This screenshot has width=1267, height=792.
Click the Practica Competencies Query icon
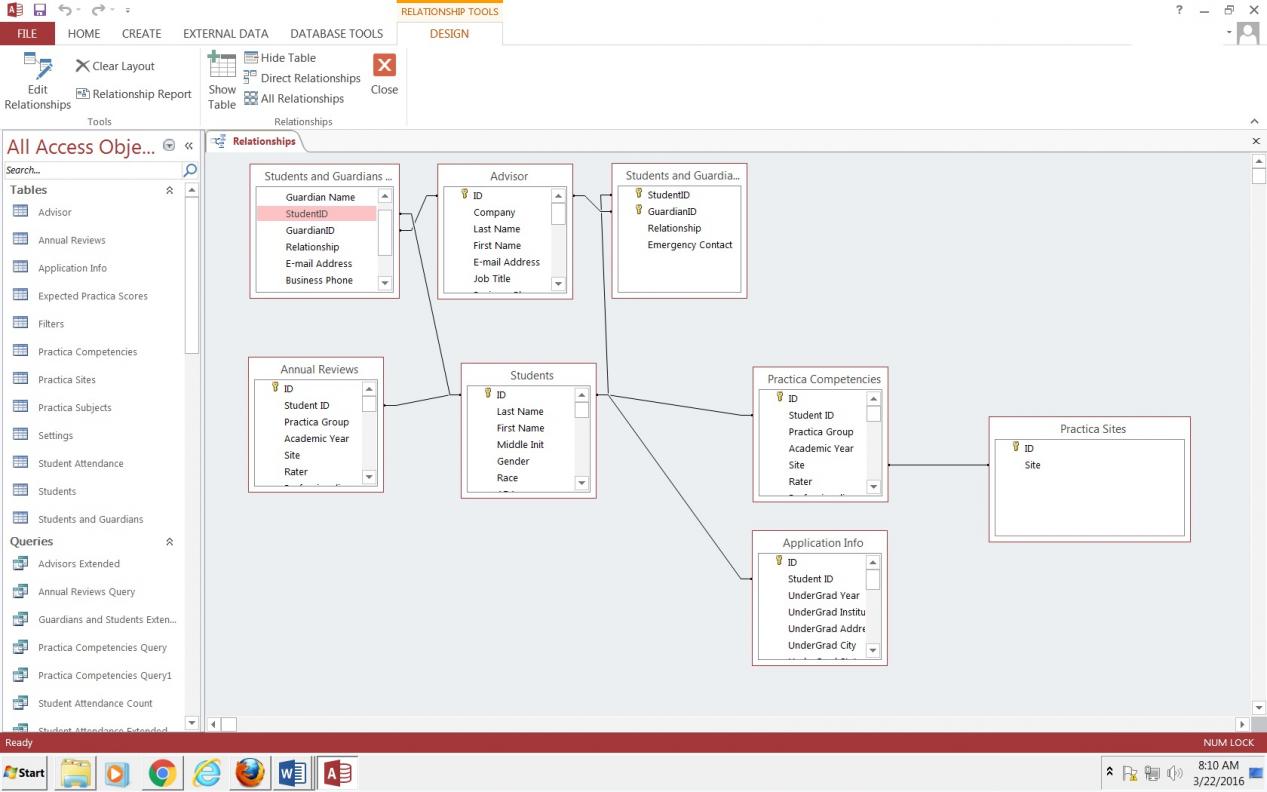[x=20, y=647]
